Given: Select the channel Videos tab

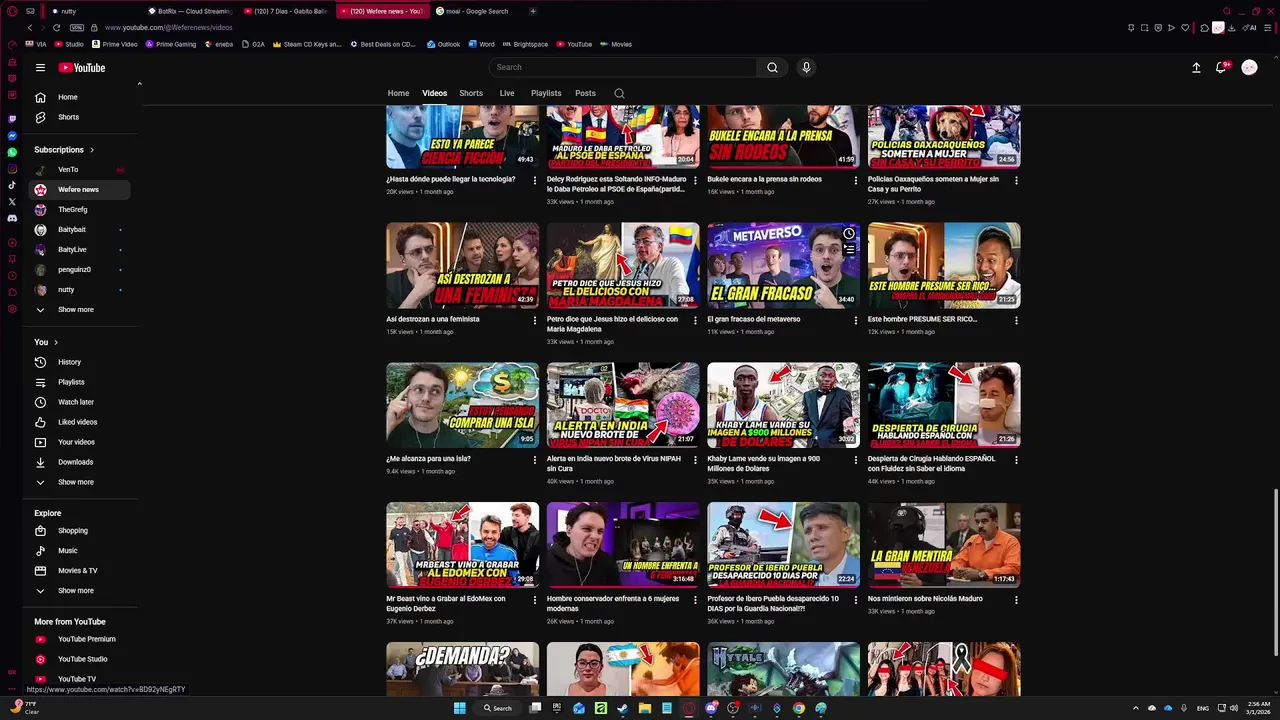Looking at the screenshot, I should (x=434, y=93).
